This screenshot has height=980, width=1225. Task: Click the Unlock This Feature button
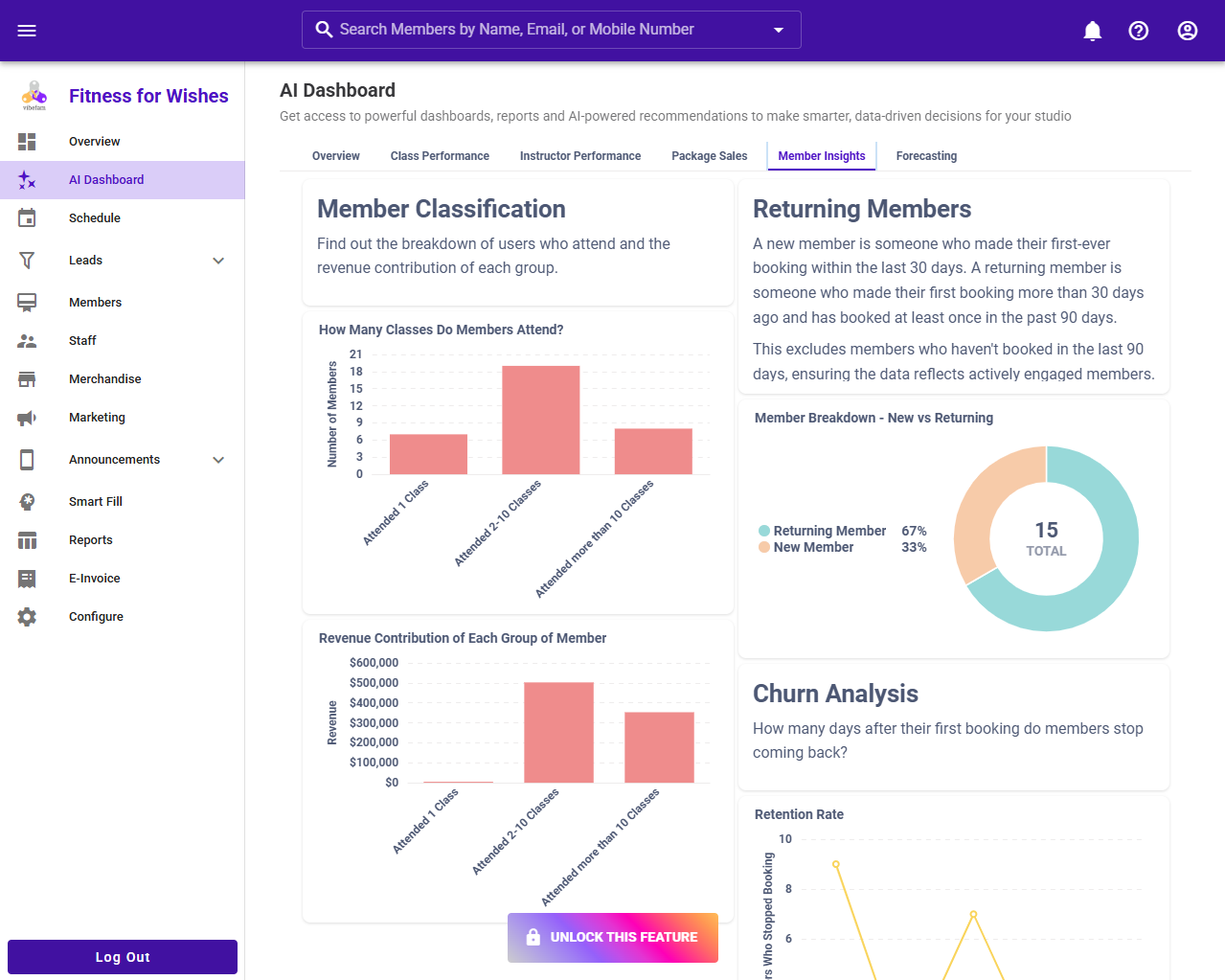click(613, 938)
